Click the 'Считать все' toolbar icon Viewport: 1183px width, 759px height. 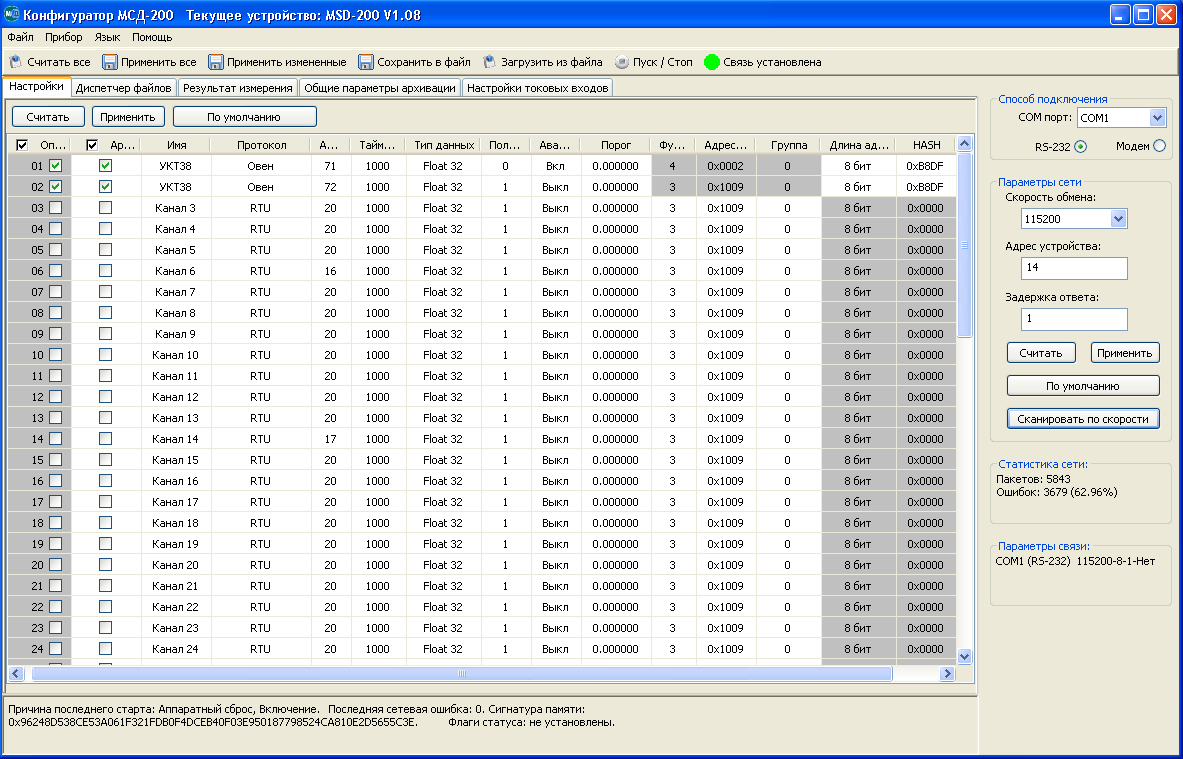pyautogui.click(x=15, y=62)
